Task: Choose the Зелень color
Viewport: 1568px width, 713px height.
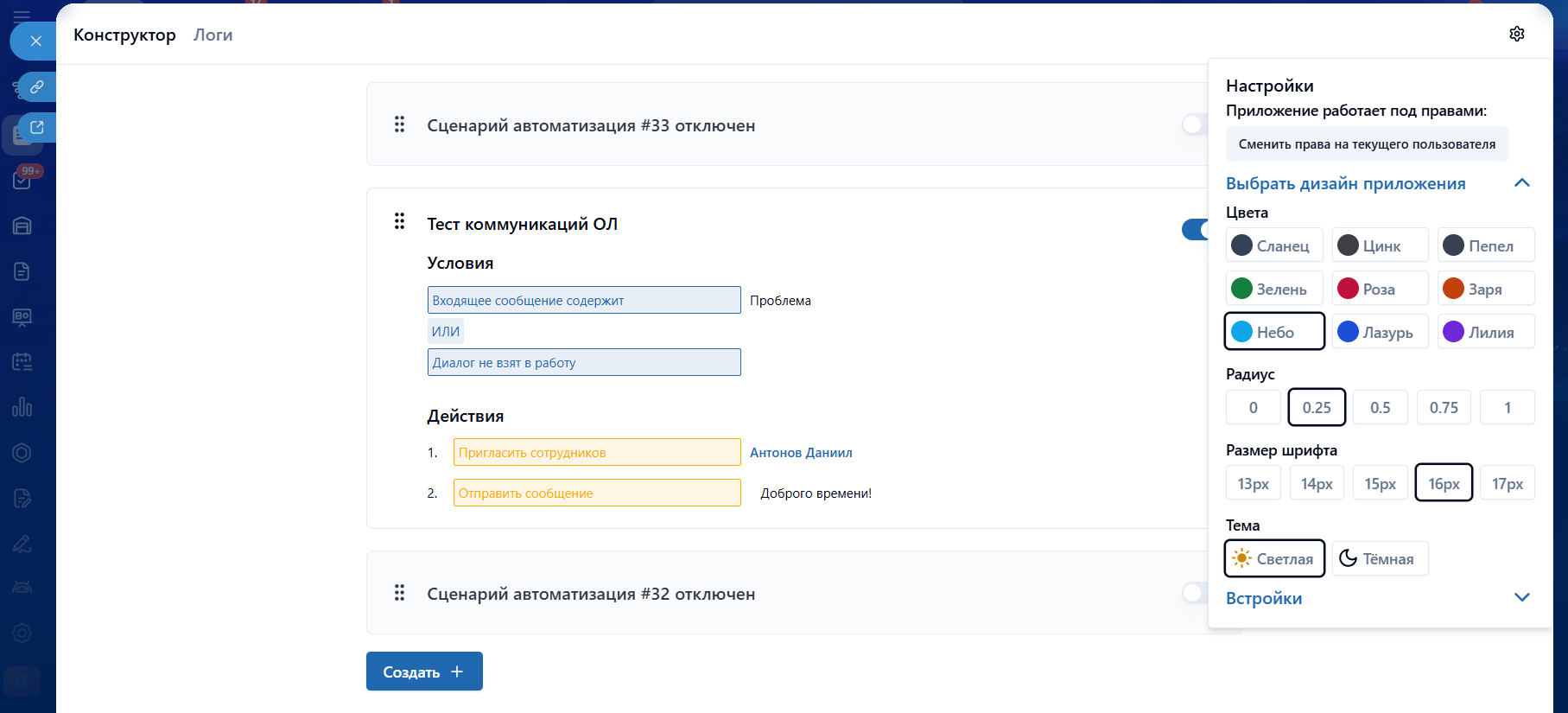Action: [1274, 289]
